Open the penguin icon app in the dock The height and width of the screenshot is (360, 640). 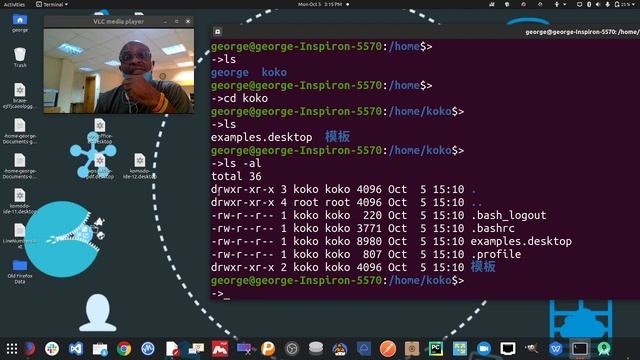340,349
